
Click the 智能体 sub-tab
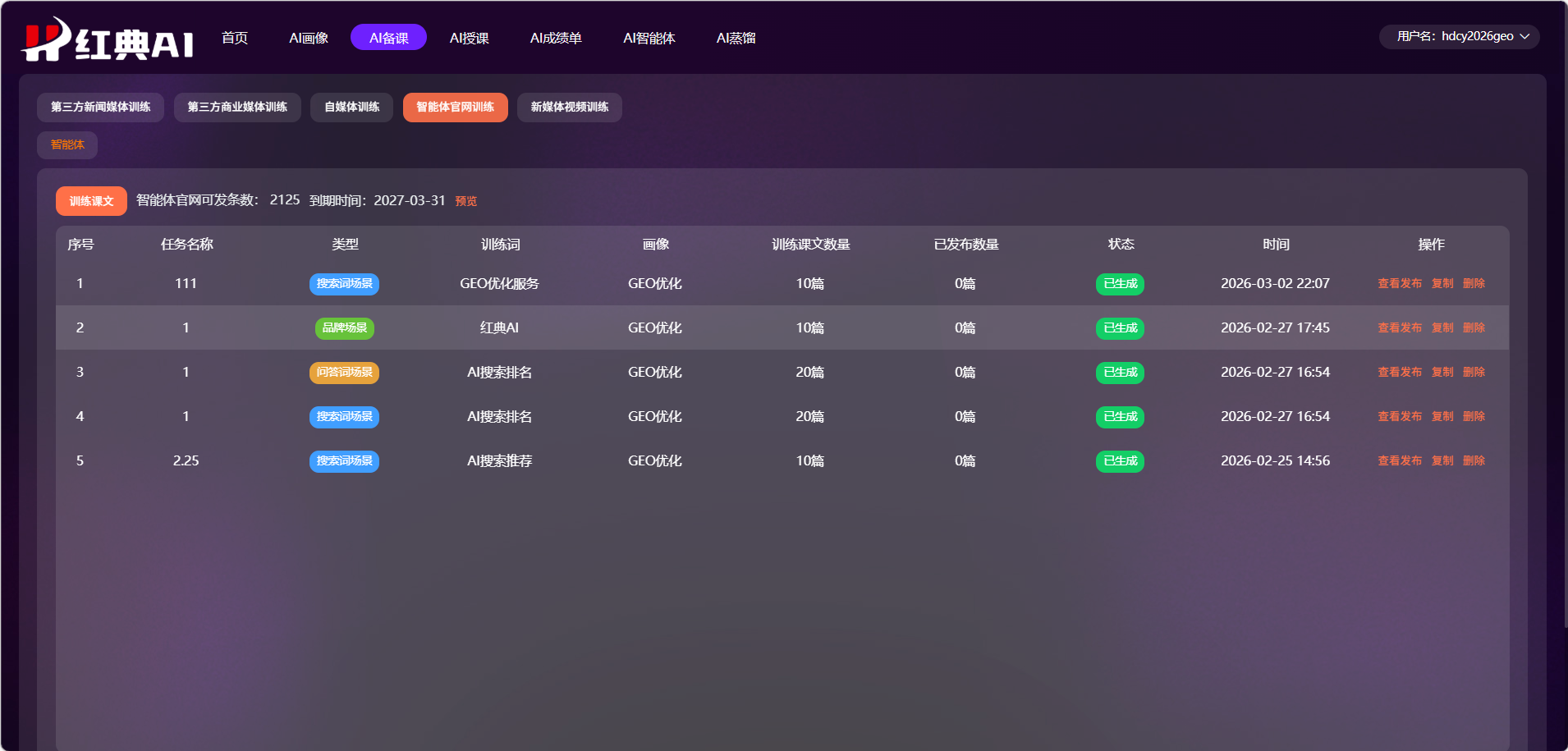pos(67,145)
